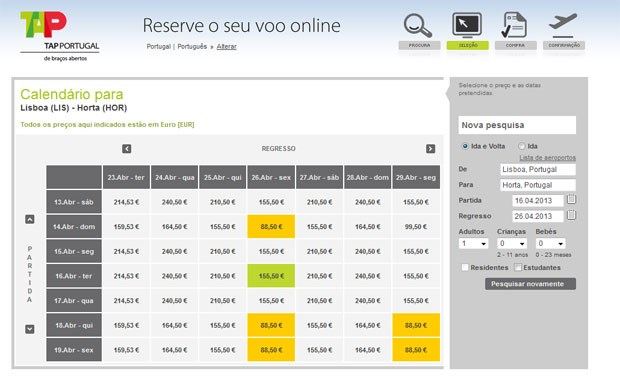Click row header 17.Abr - qua
Screen dimensions: 620x377
point(74,301)
